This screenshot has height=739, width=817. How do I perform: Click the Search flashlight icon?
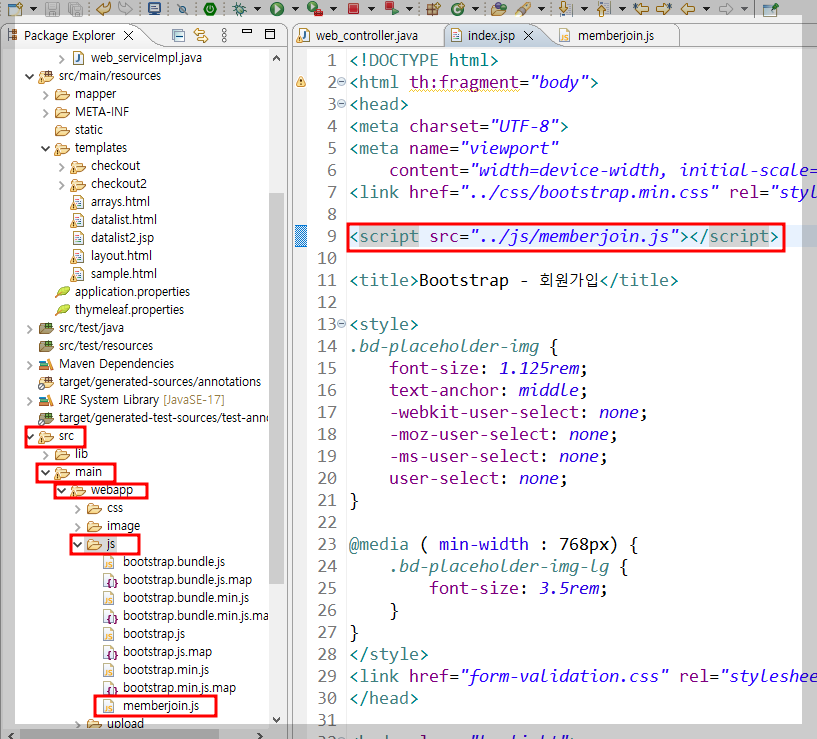point(523,8)
